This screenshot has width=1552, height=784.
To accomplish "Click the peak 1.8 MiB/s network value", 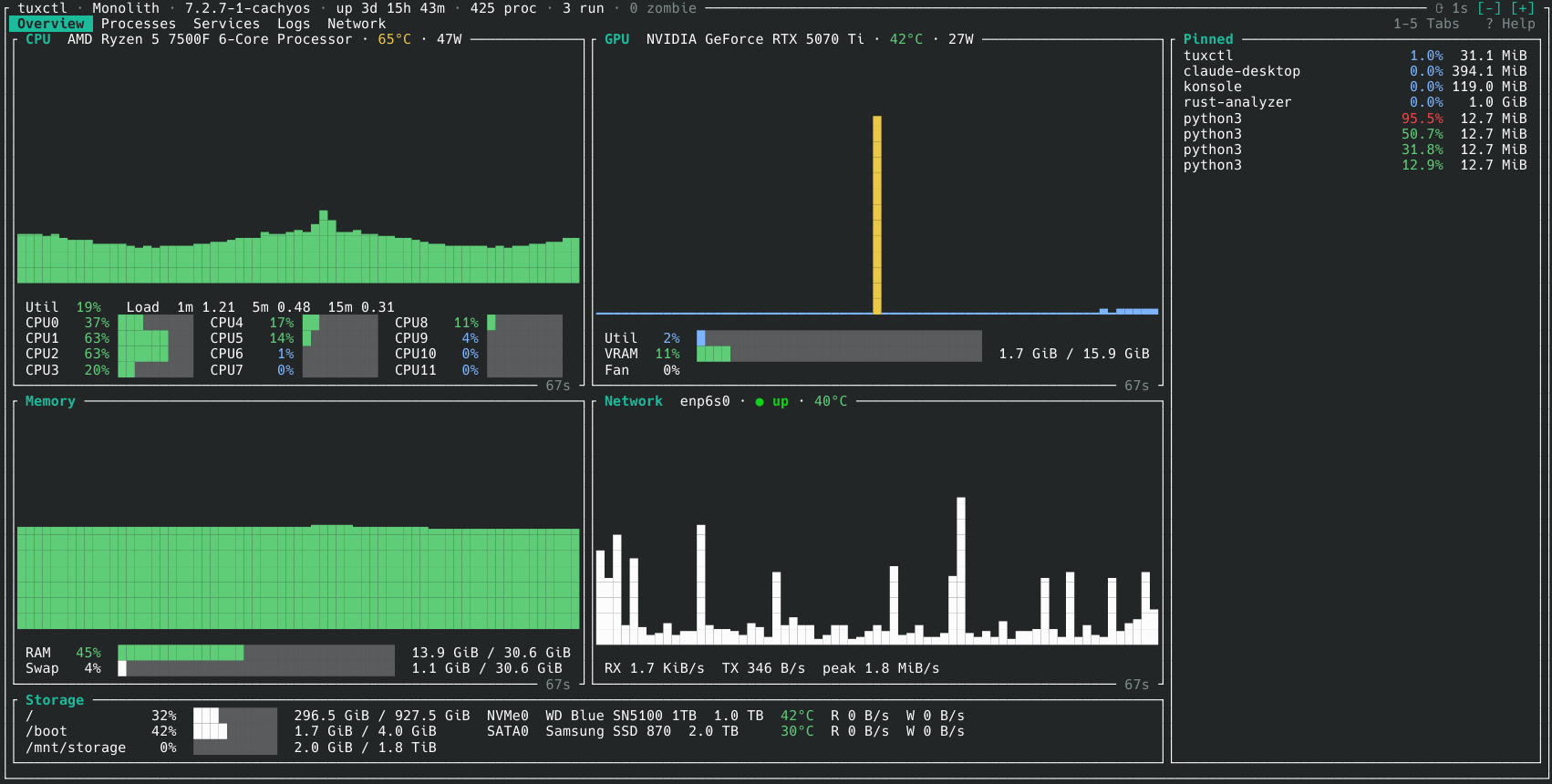I will tap(881, 668).
